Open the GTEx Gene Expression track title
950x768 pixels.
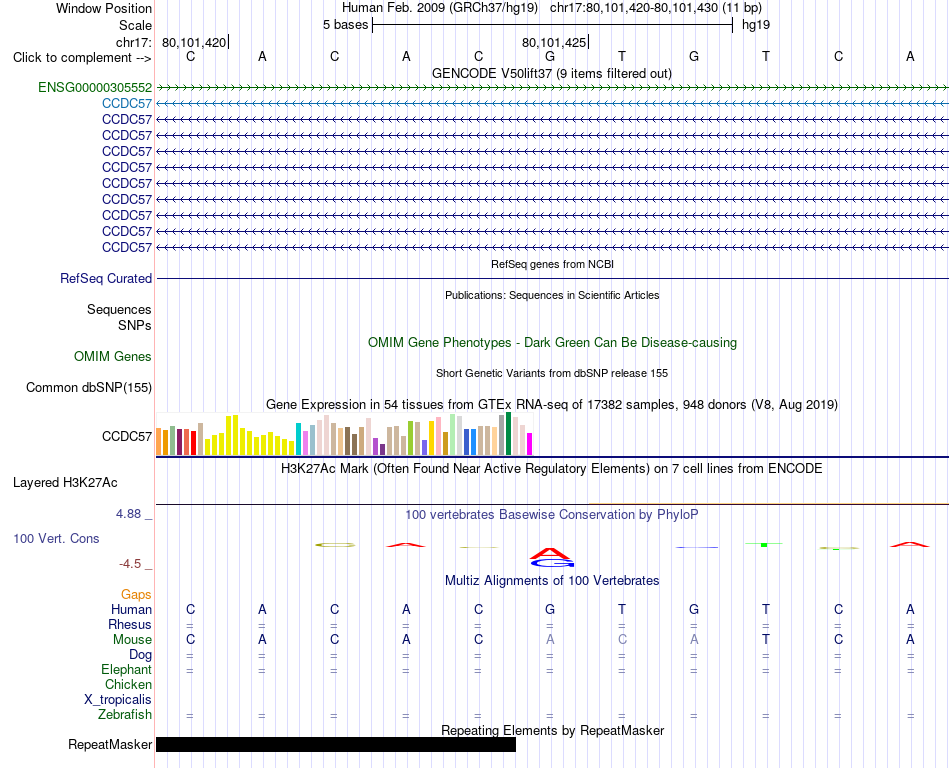coord(552,405)
